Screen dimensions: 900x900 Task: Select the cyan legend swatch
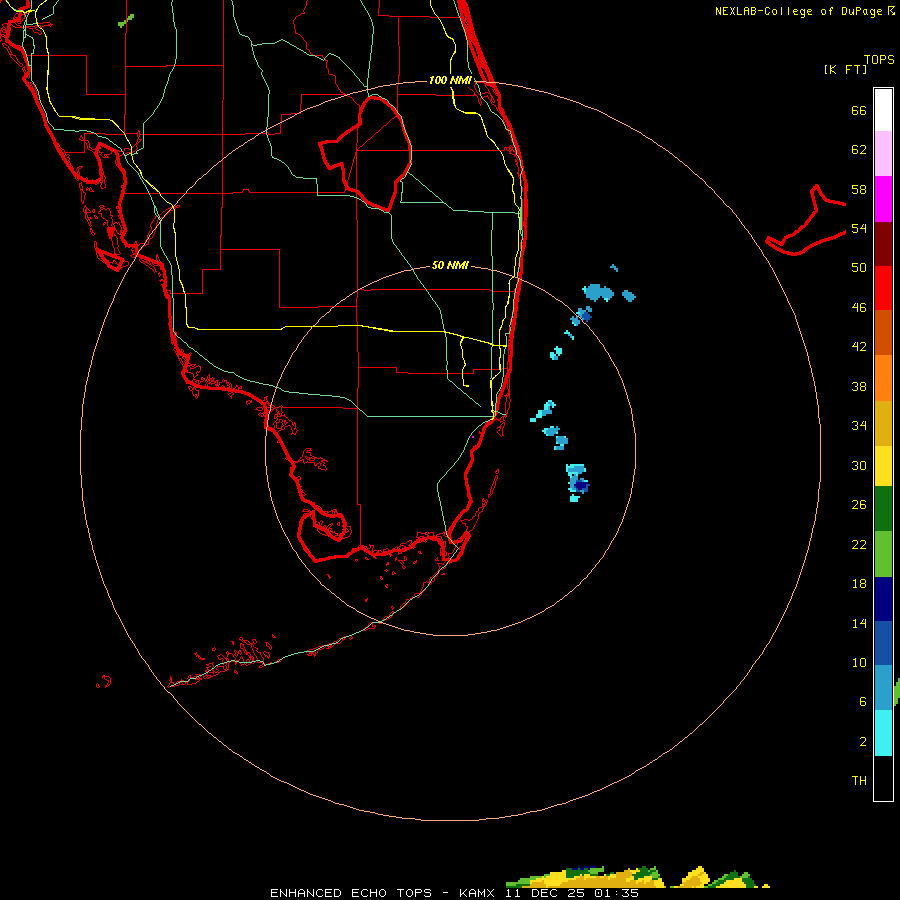(x=883, y=733)
